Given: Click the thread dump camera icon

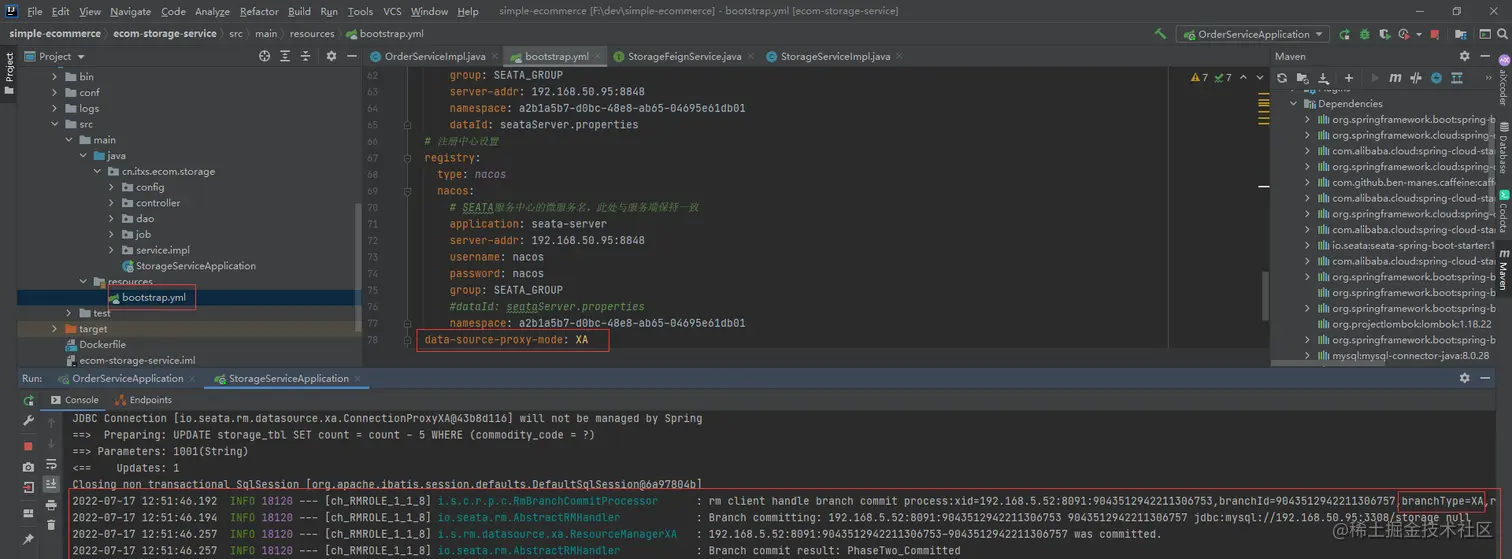Looking at the screenshot, I should [x=28, y=467].
